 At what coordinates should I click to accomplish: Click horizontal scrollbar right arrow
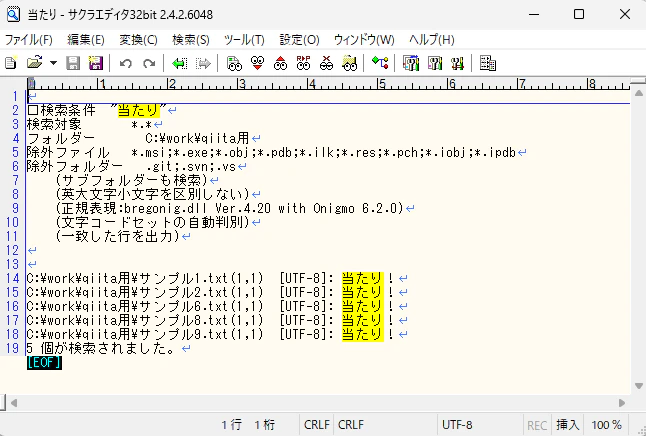[622, 403]
